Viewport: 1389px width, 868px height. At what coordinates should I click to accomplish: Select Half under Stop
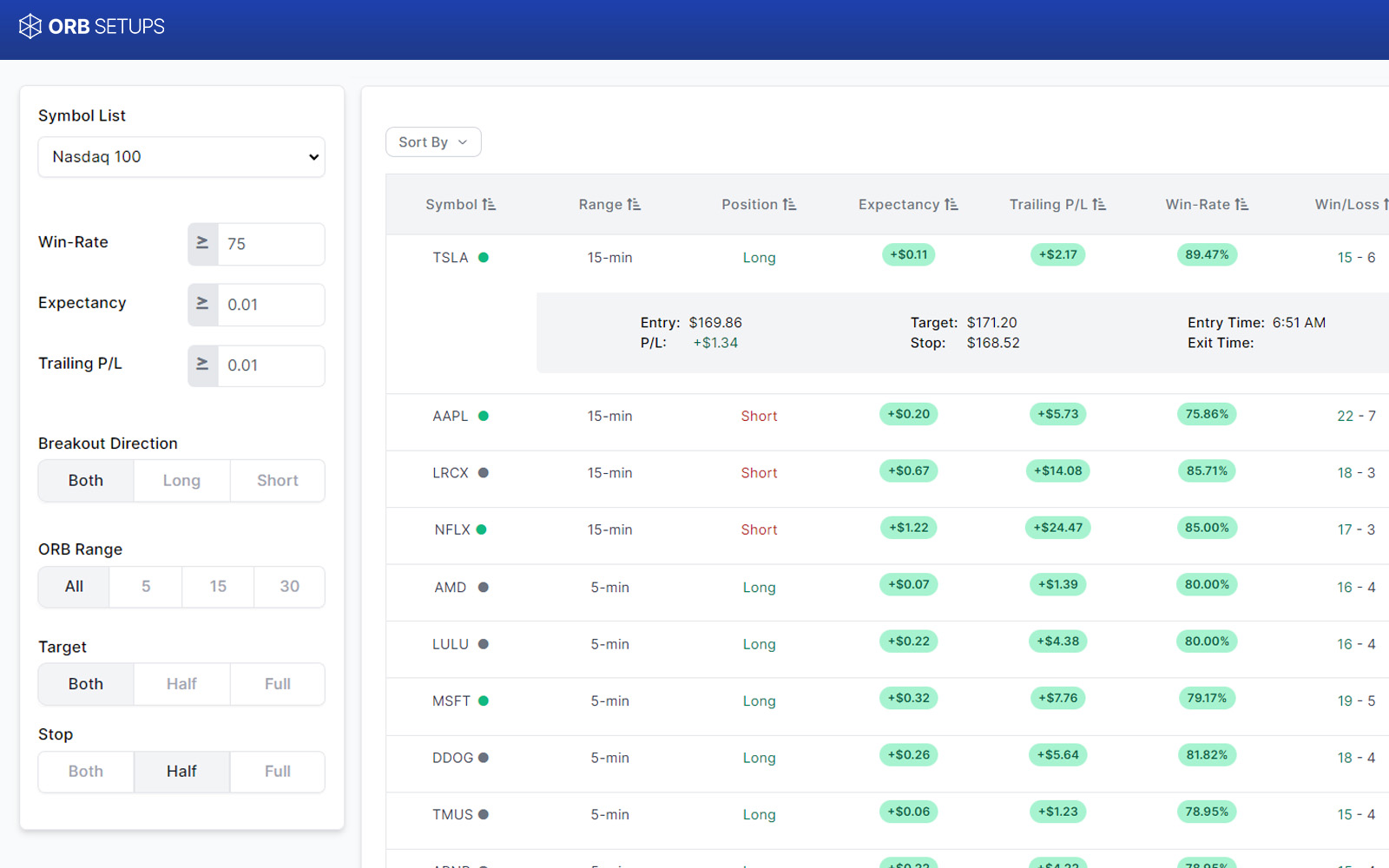pyautogui.click(x=181, y=772)
